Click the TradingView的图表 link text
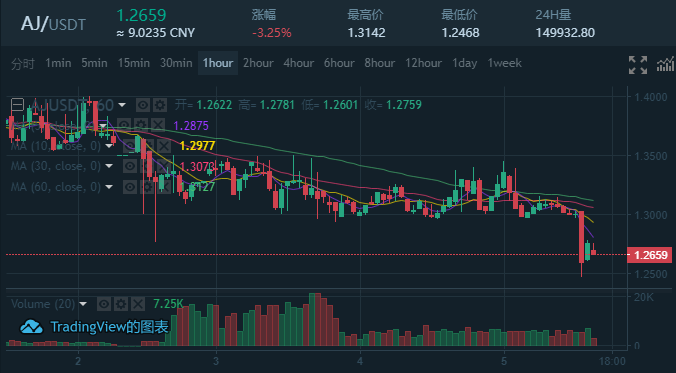The width and height of the screenshot is (676, 373). 109,327
